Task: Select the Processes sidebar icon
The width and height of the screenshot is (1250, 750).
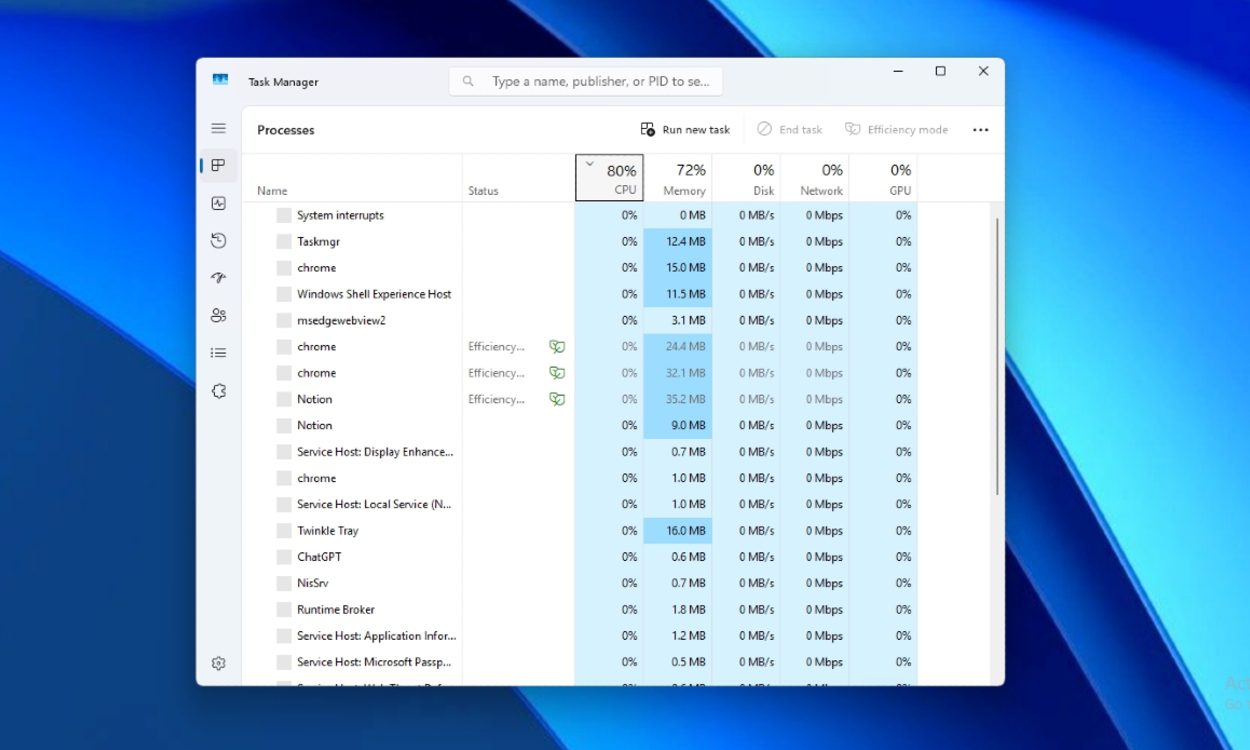Action: [218, 165]
